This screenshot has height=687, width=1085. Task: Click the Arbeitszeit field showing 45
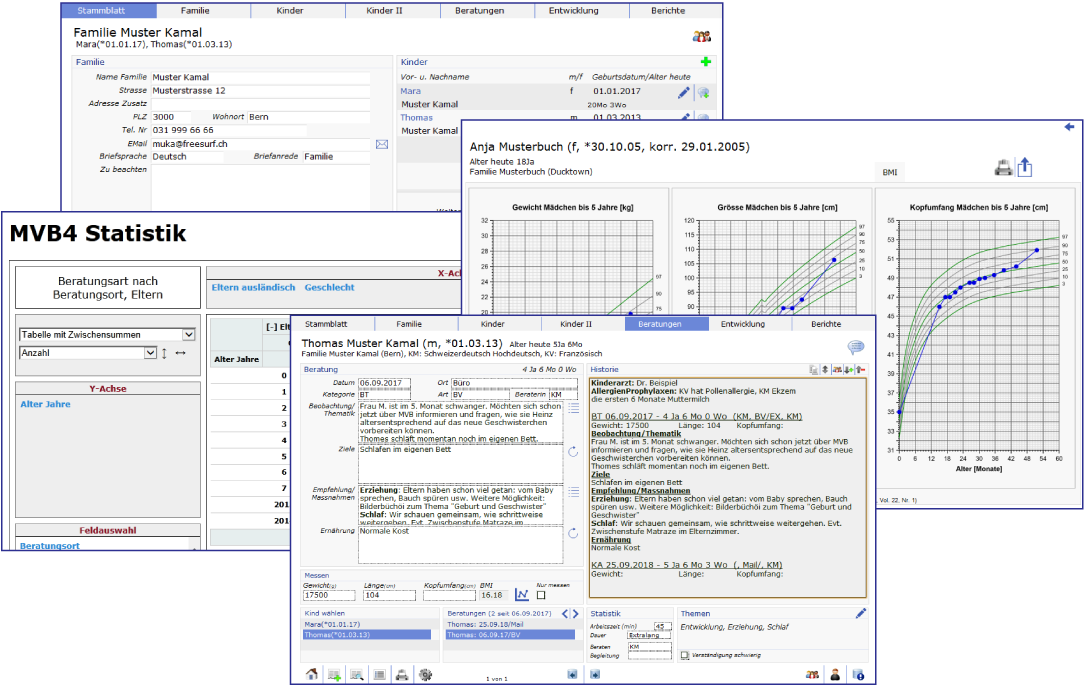pos(663,626)
